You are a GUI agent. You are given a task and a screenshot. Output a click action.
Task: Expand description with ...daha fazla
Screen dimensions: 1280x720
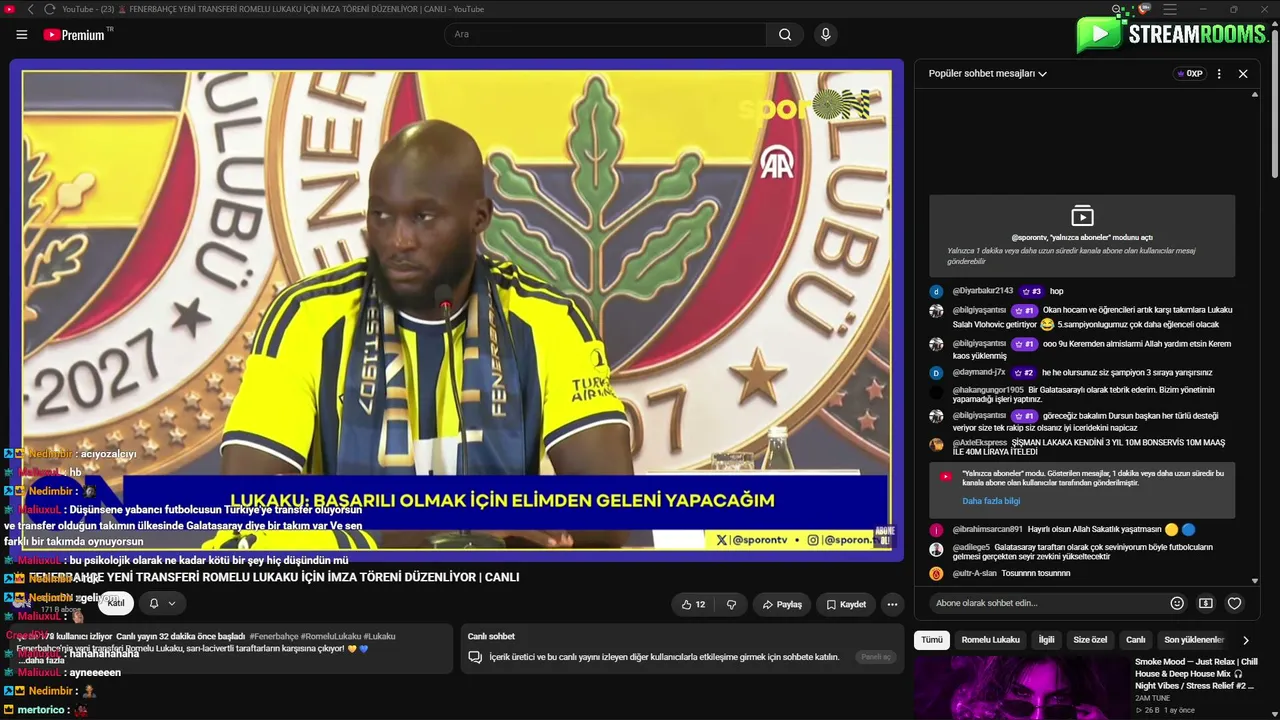pyautogui.click(x=41, y=661)
